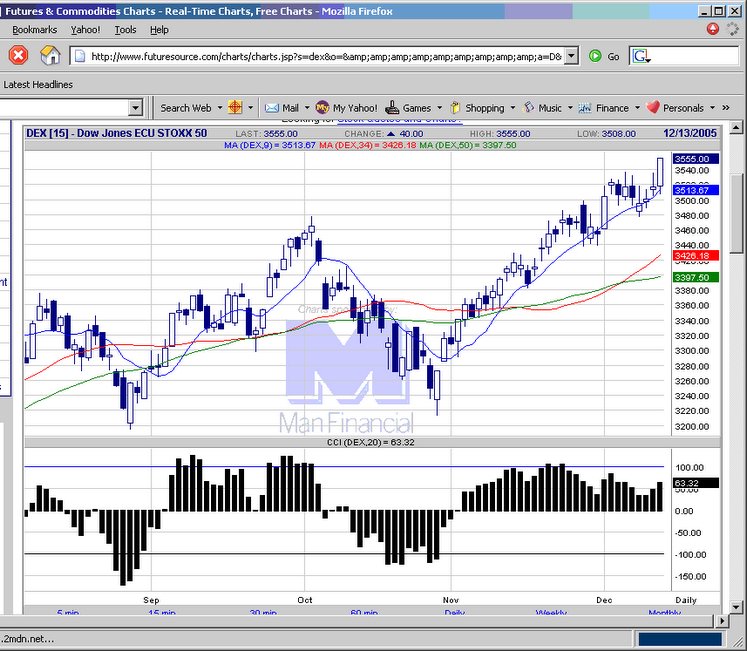Click vertical scrollbar down arrow
The width and height of the screenshot is (747, 651).
pos(736,607)
